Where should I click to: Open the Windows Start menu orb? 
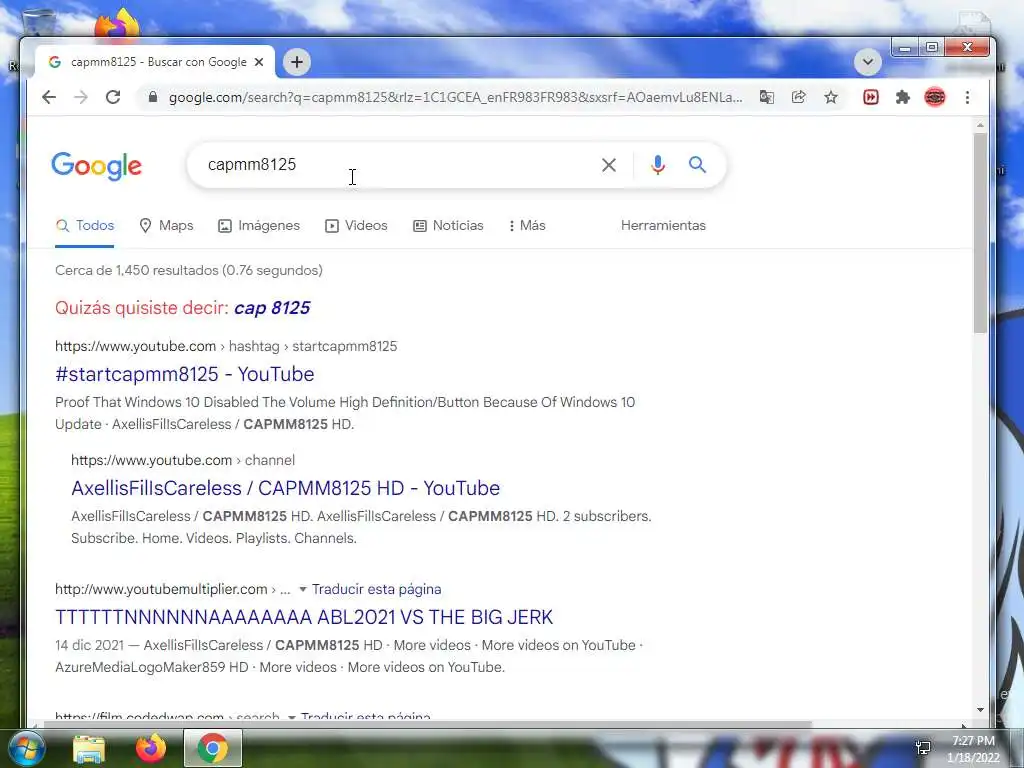pyautogui.click(x=26, y=748)
